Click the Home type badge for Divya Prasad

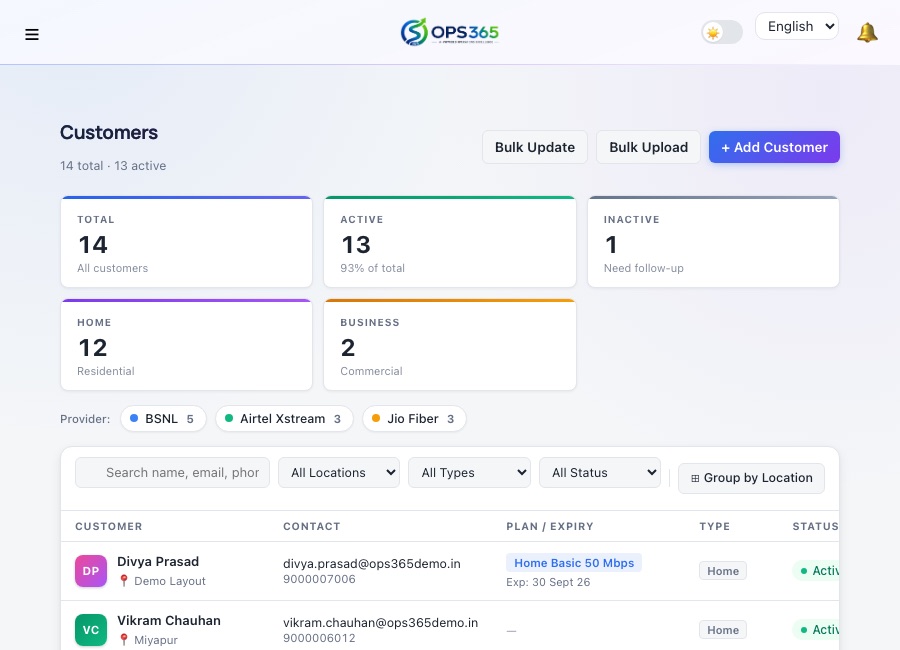(723, 571)
